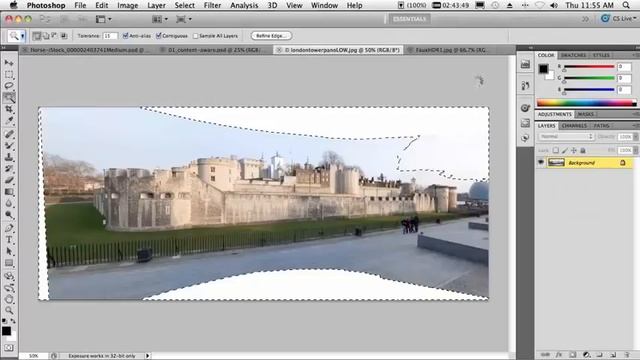The height and width of the screenshot is (360, 640).
Task: Open the blend mode Normal dropdown
Action: point(566,136)
